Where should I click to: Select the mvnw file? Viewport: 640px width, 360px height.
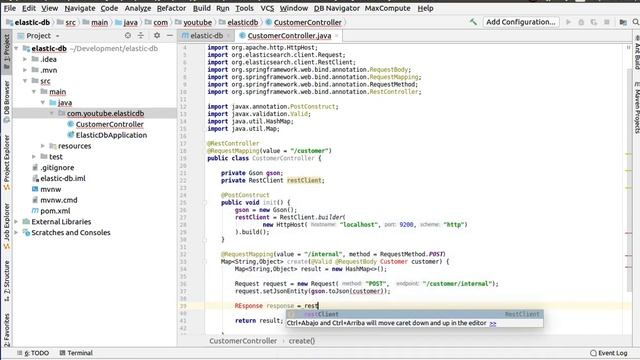[x=51, y=189]
